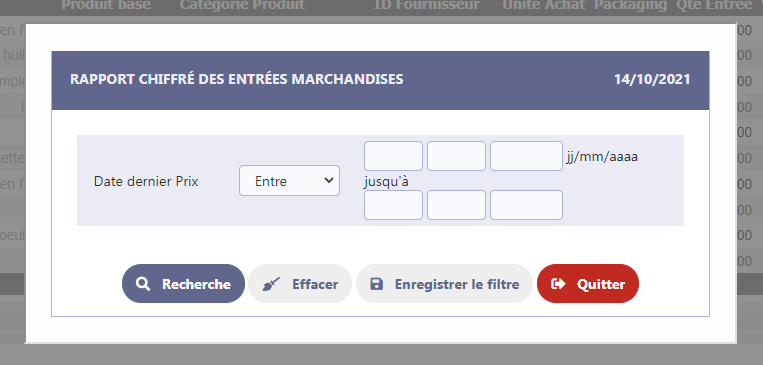This screenshot has height=365, width=763.
Task: Click the Rapport chiffré des entrées marchandises title
Action: [x=236, y=79]
